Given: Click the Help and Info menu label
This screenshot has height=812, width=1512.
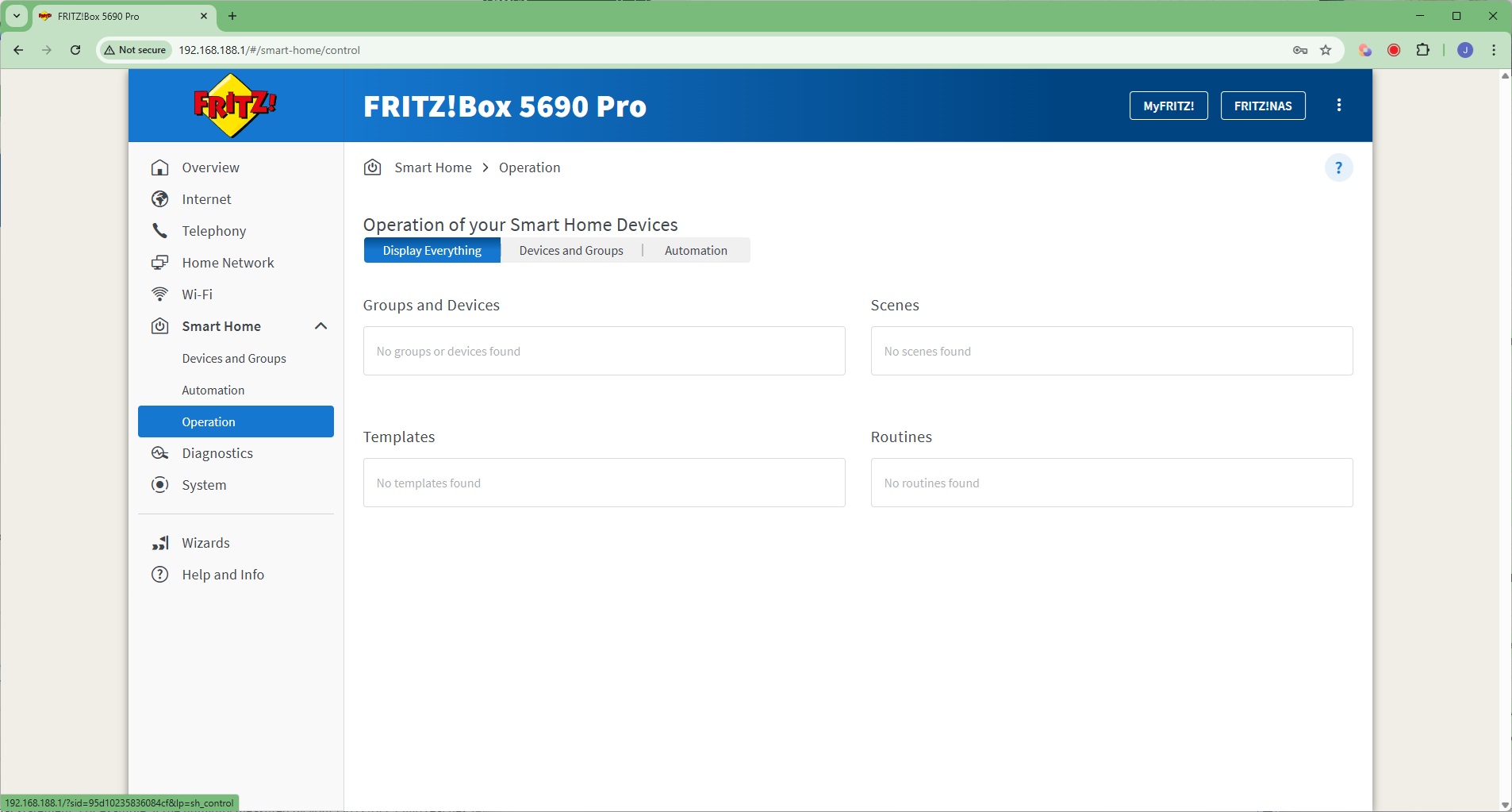Looking at the screenshot, I should 223,575.
